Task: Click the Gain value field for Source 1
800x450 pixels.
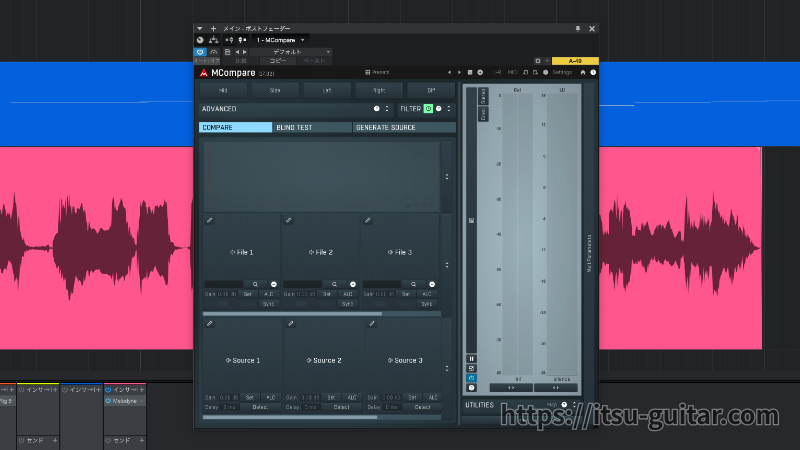Action: [x=228, y=397]
